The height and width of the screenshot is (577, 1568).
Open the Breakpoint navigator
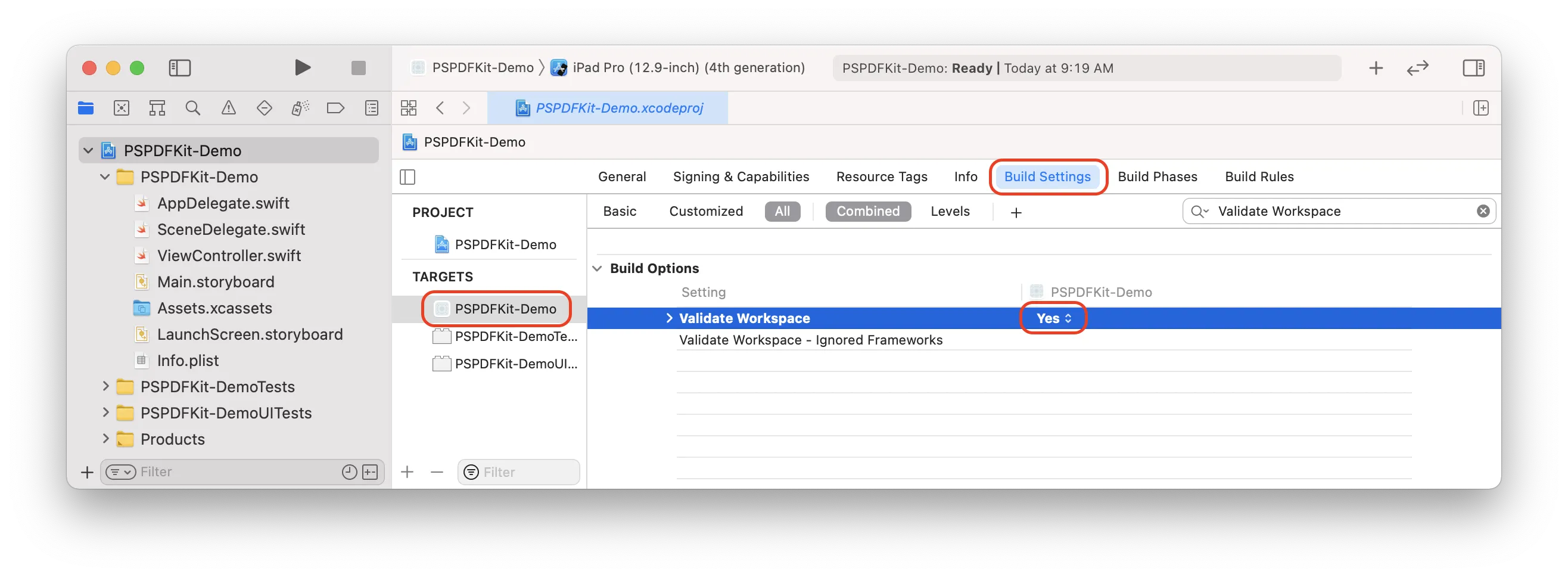coord(335,108)
